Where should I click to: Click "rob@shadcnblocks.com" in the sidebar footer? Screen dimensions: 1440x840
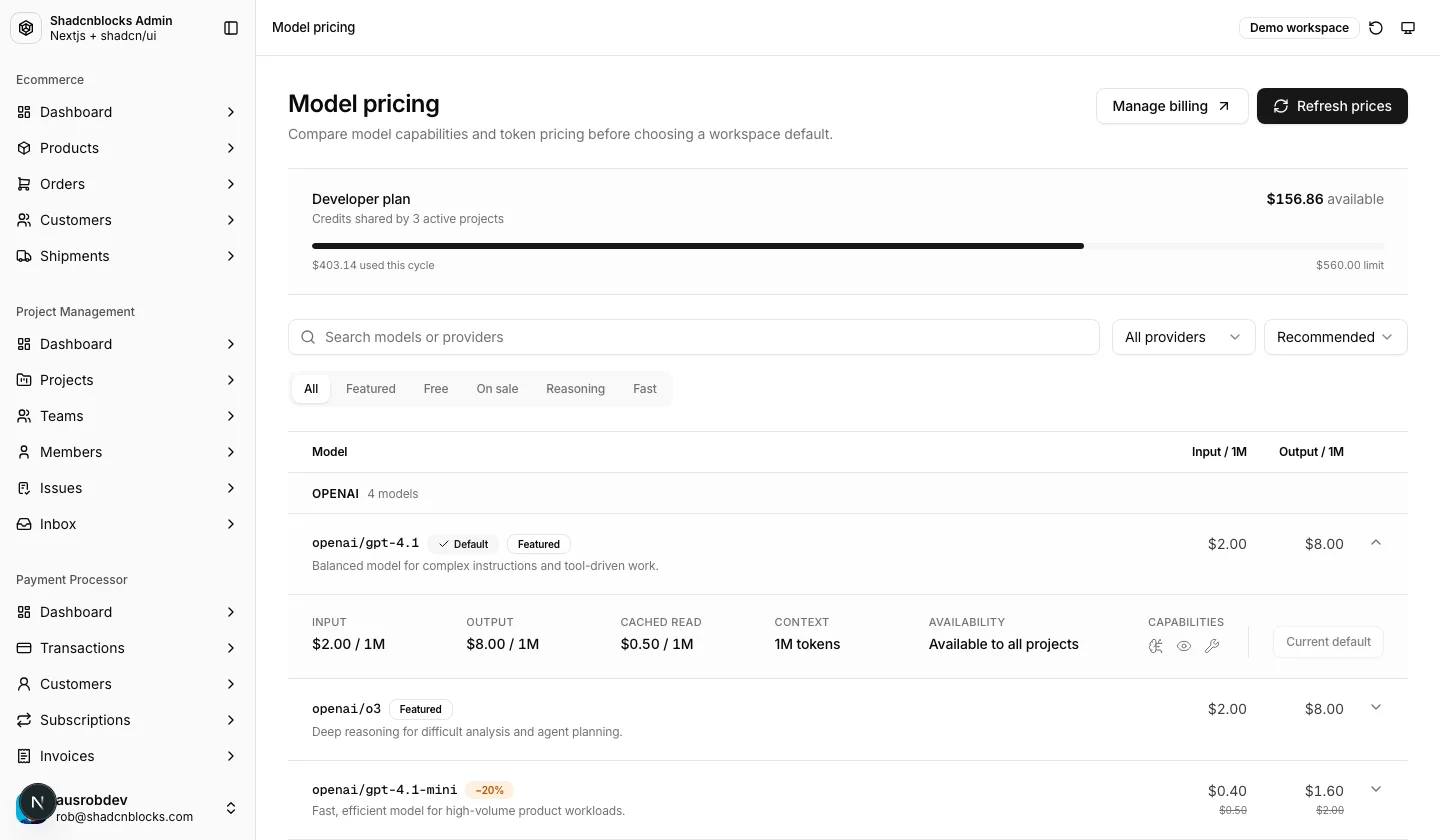click(124, 816)
